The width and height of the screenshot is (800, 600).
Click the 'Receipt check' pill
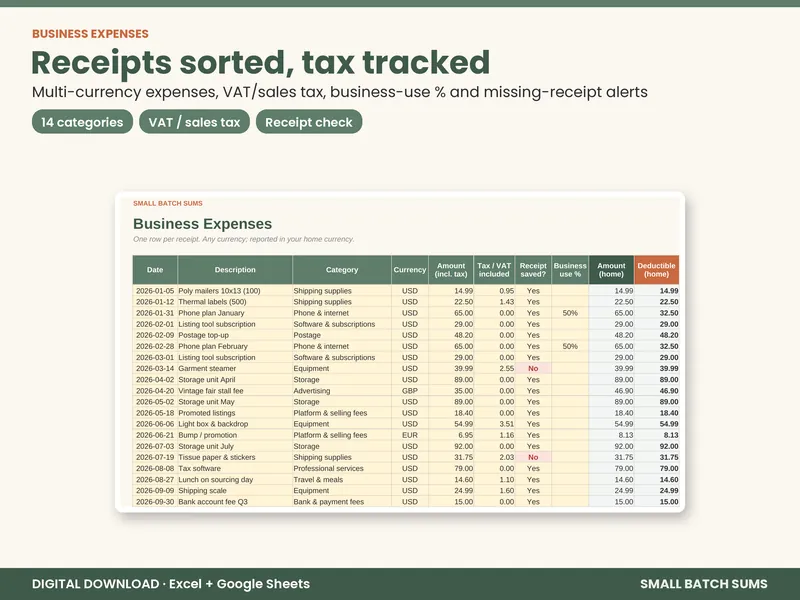click(309, 122)
